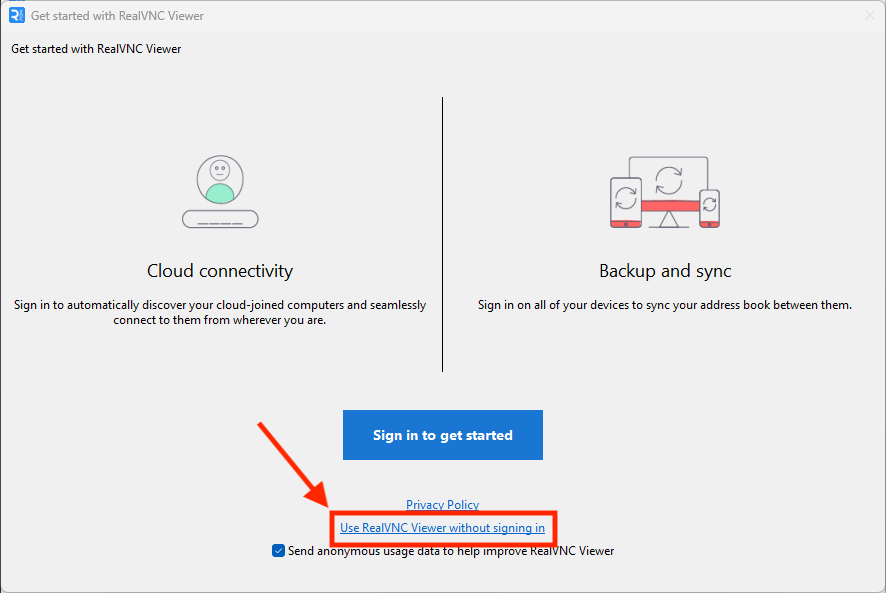The width and height of the screenshot is (886, 593).
Task: Click the 'Send anonymous usage data' label text
Action: coord(450,551)
